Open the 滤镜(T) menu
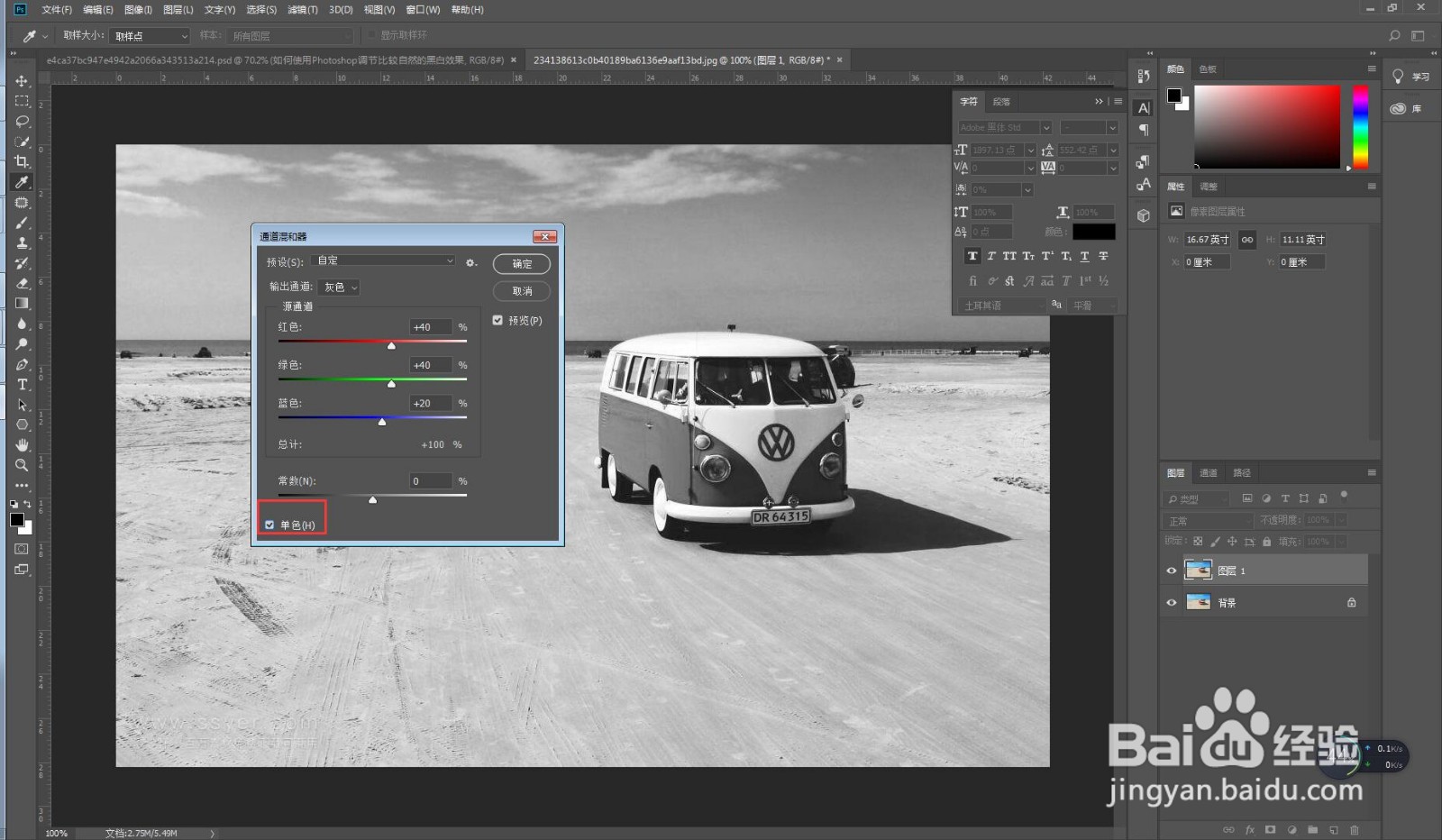The image size is (1442, 840). click(x=303, y=10)
